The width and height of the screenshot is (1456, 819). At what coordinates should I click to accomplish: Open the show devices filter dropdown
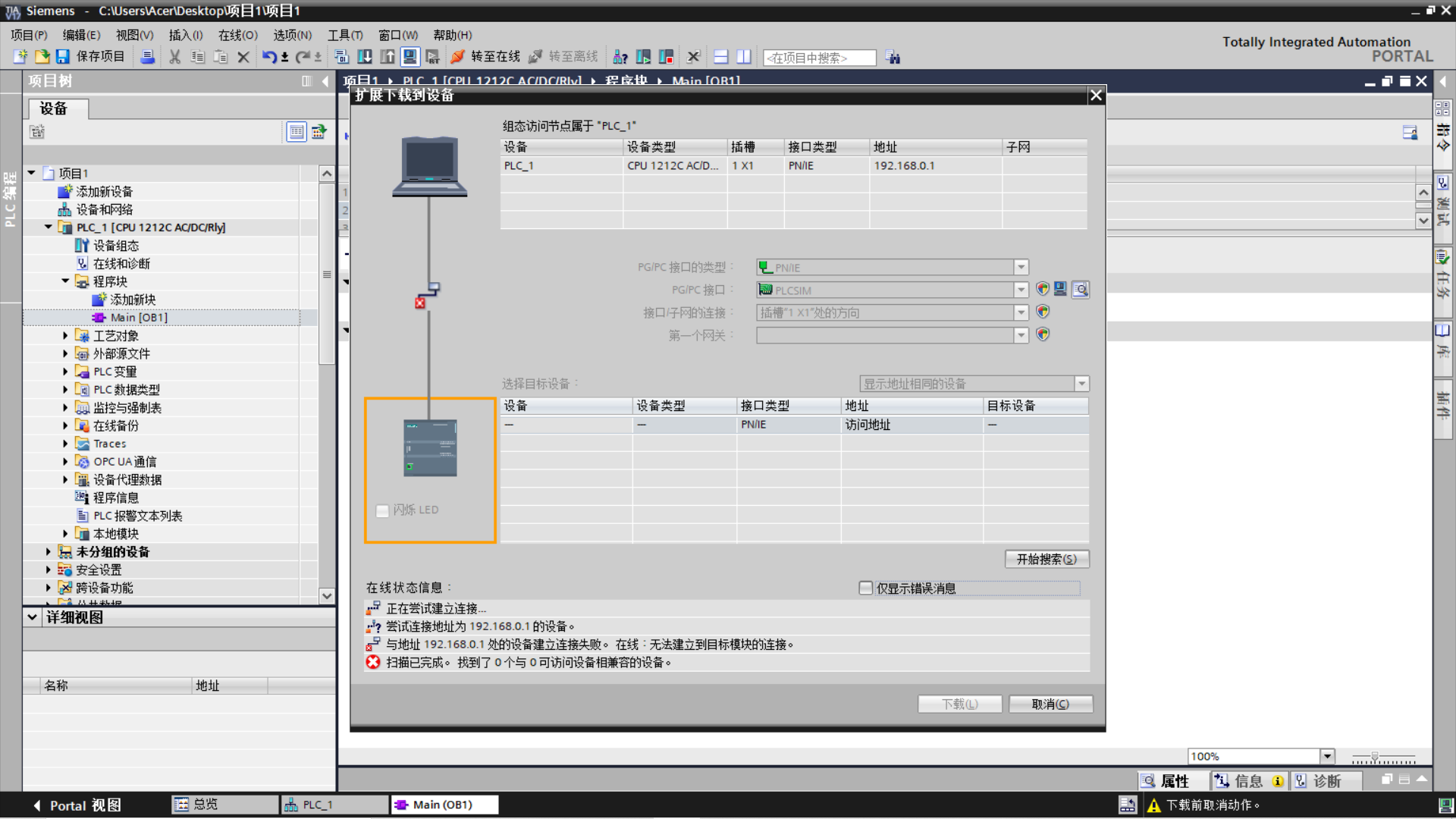pos(1082,384)
